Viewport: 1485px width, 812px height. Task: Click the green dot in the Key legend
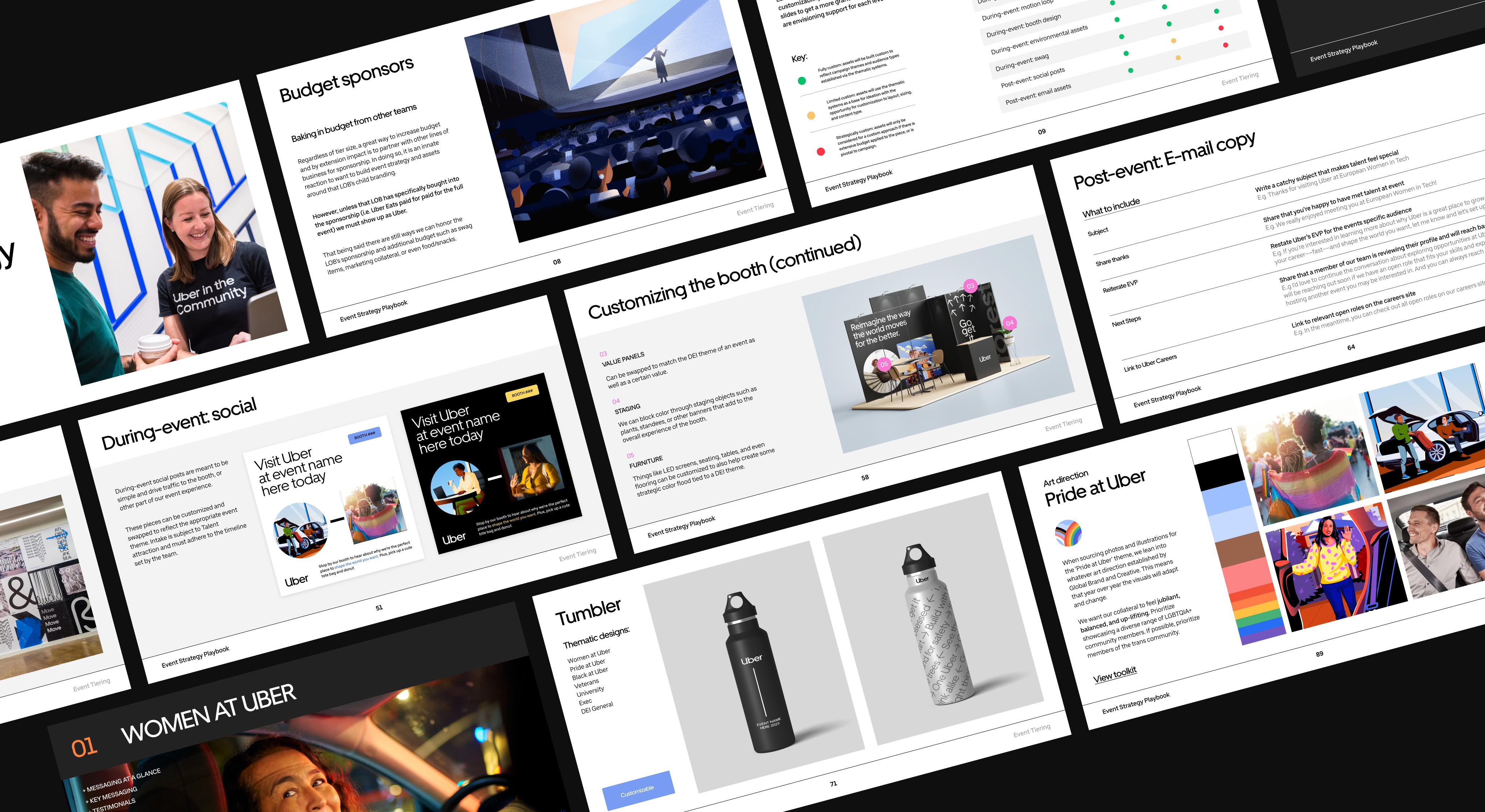click(801, 81)
